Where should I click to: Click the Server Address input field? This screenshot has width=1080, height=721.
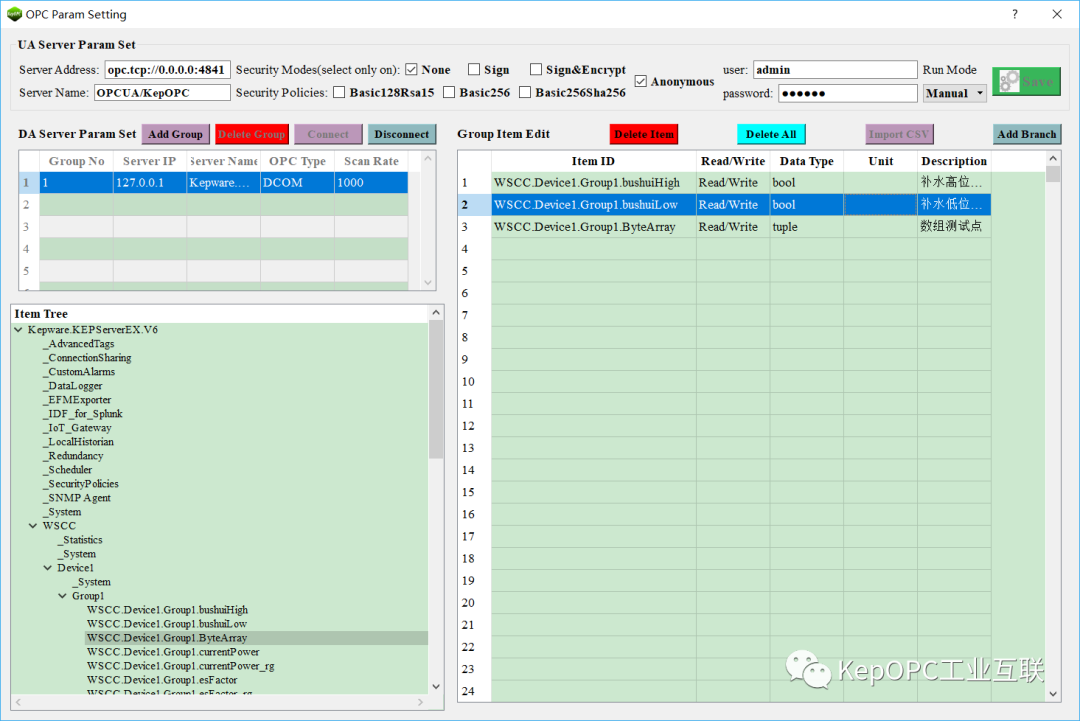tap(167, 70)
